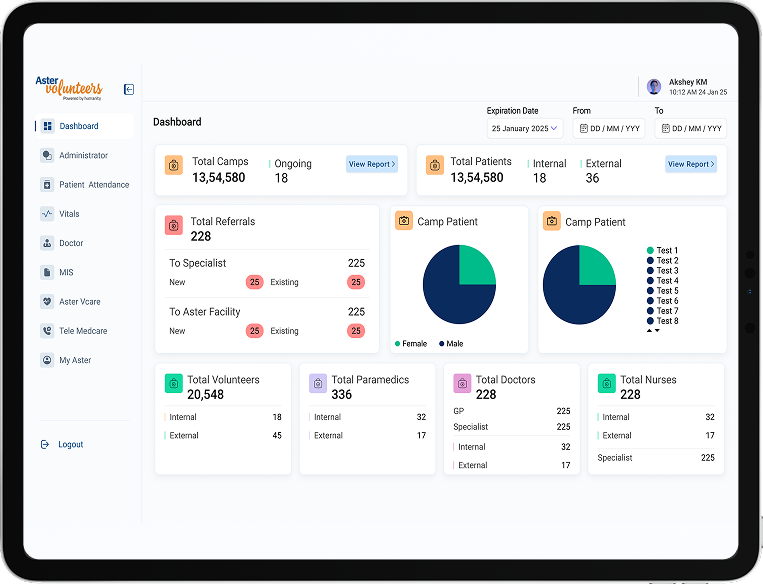Toggle the Female legend item in the pie chart
763x584 pixels.
[x=411, y=344]
